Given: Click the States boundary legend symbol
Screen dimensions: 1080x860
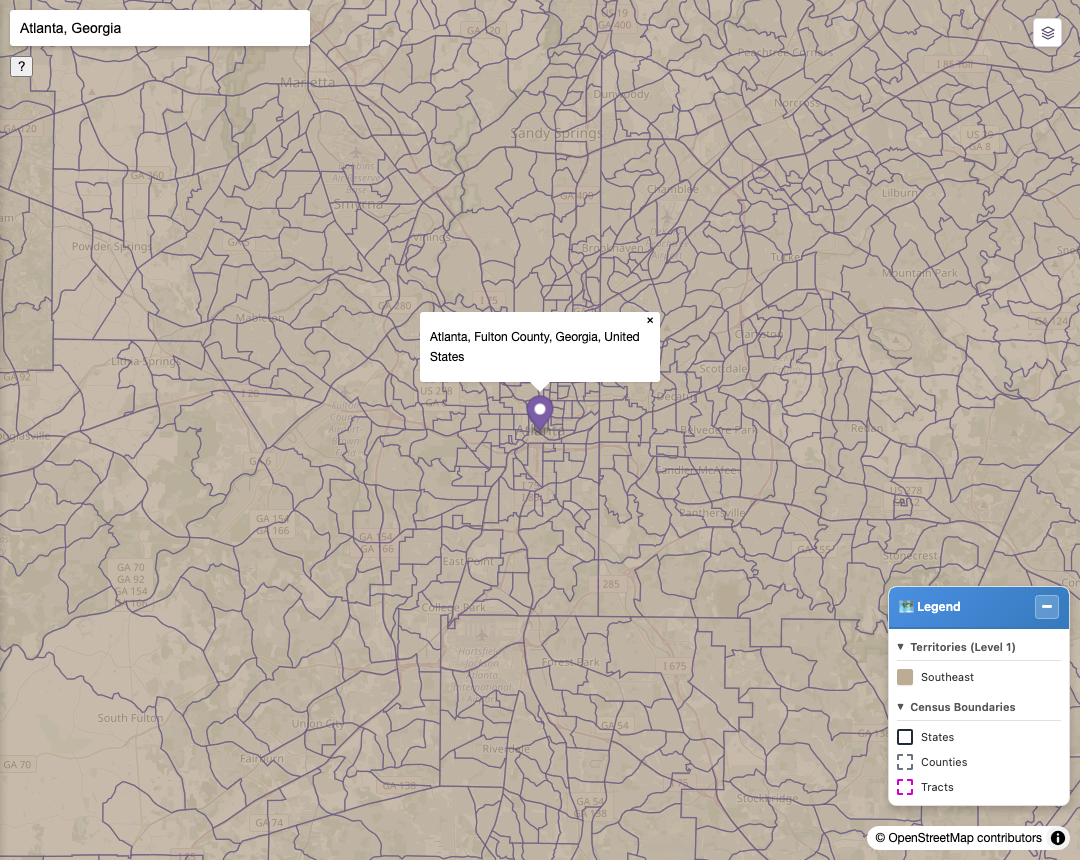Looking at the screenshot, I should [905, 737].
